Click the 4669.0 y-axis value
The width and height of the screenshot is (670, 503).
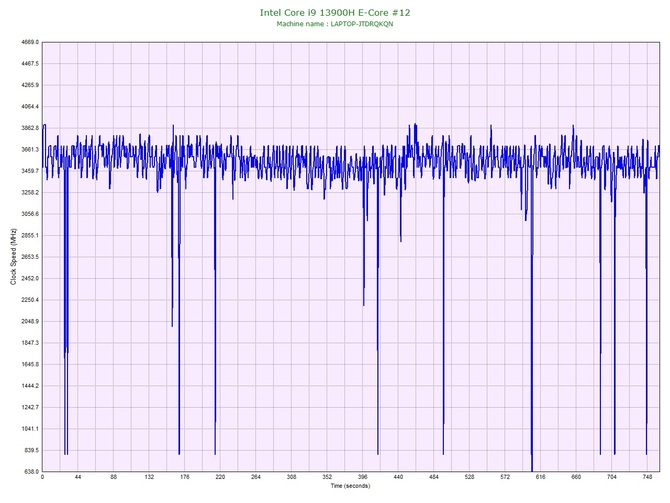(x=30, y=42)
